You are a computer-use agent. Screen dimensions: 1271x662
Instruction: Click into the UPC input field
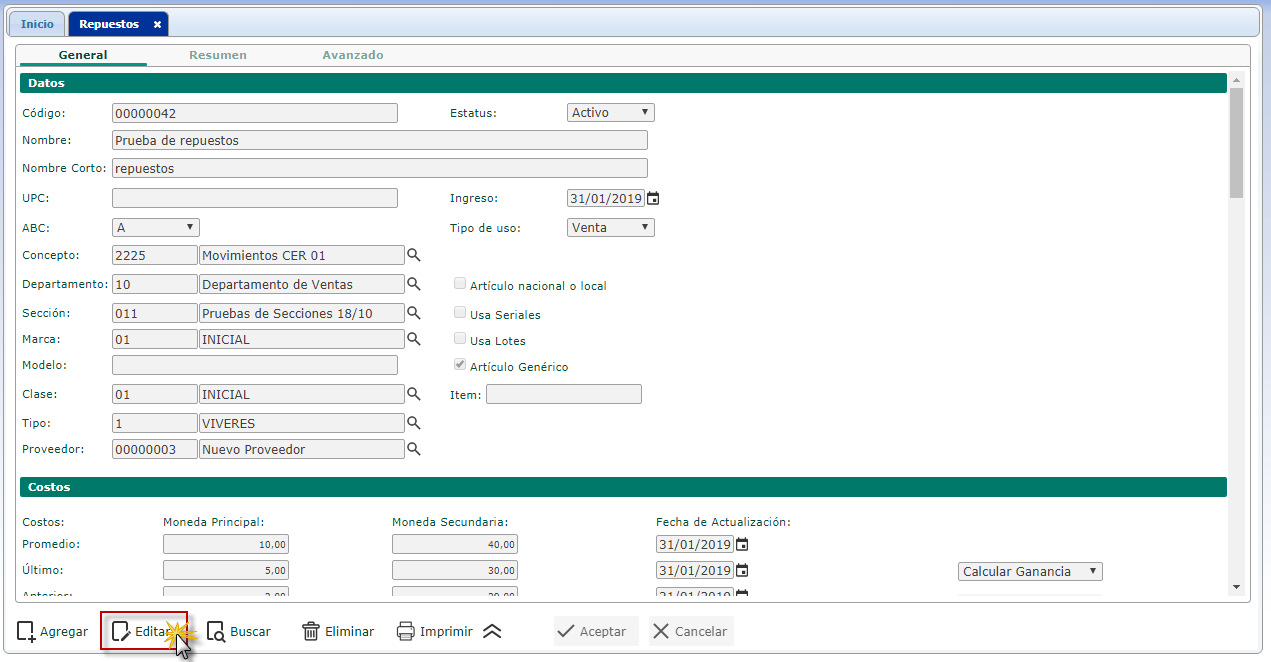[254, 198]
